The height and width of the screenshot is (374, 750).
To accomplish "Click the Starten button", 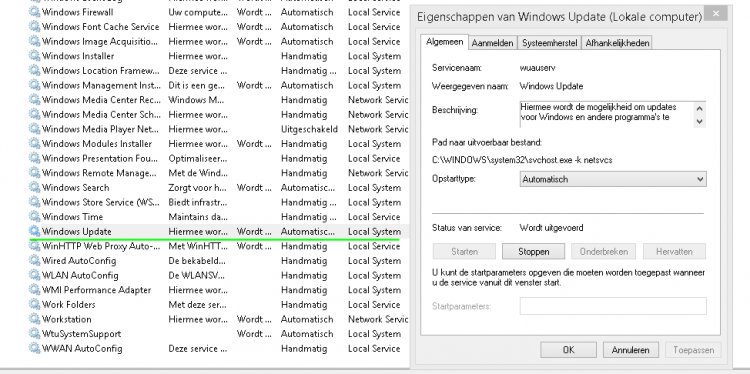I will [x=464, y=252].
